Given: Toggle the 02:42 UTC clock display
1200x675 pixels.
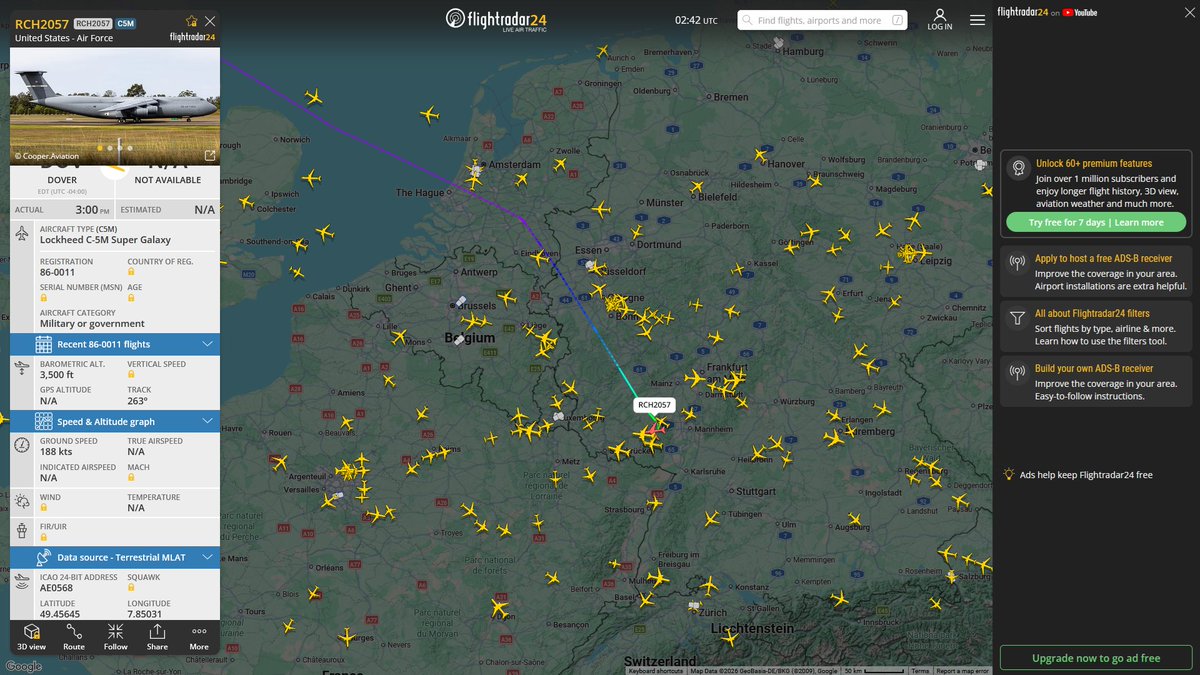Looking at the screenshot, I should coord(696,20).
